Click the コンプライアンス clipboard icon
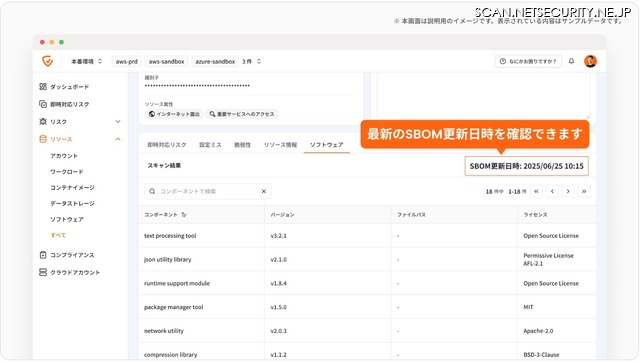This screenshot has height=362, width=640. tap(43, 255)
